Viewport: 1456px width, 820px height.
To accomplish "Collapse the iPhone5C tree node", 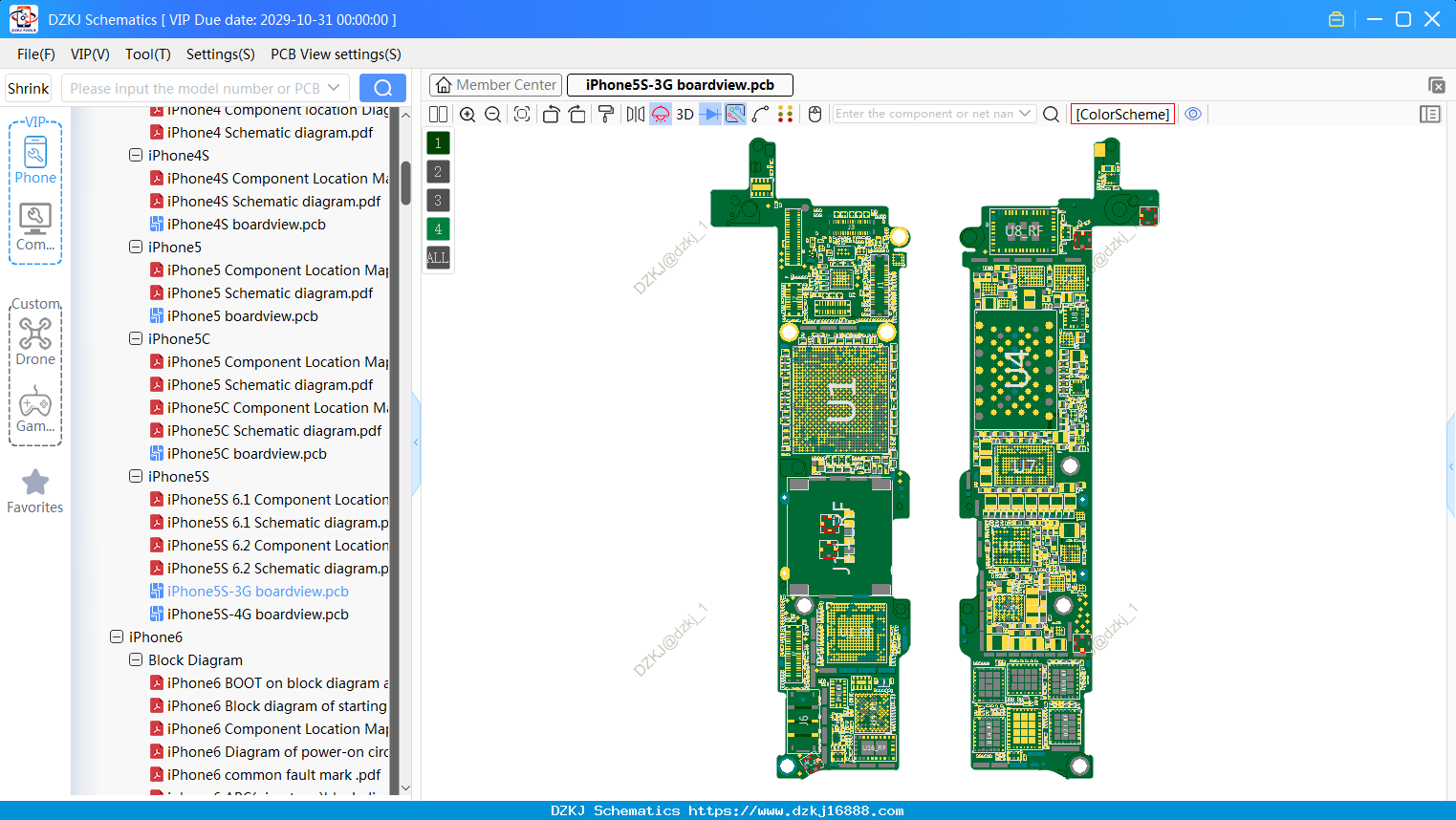I will pos(136,338).
